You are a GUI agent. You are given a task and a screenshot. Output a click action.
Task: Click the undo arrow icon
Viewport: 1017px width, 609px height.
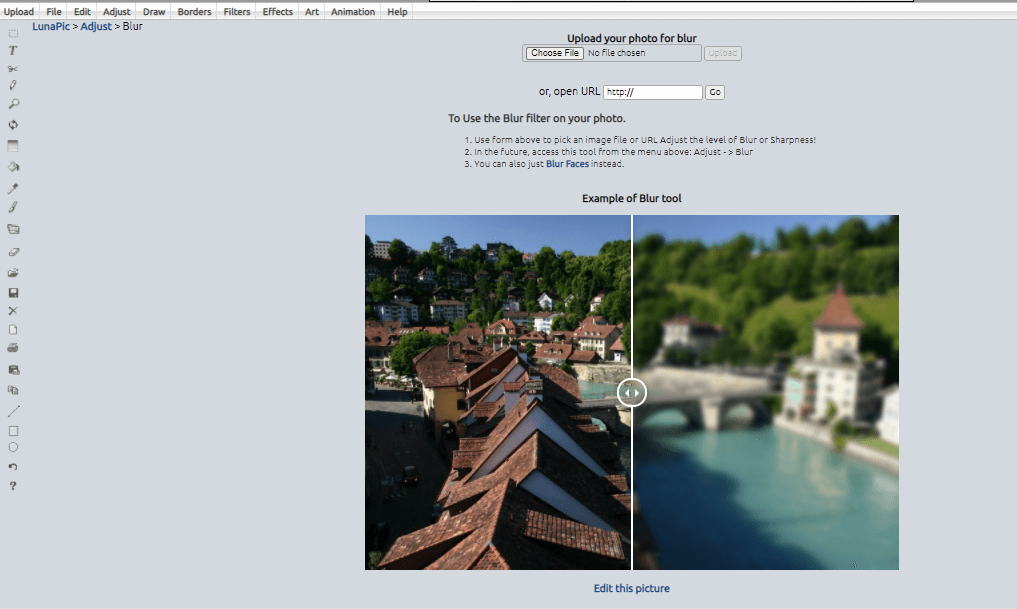click(x=13, y=467)
